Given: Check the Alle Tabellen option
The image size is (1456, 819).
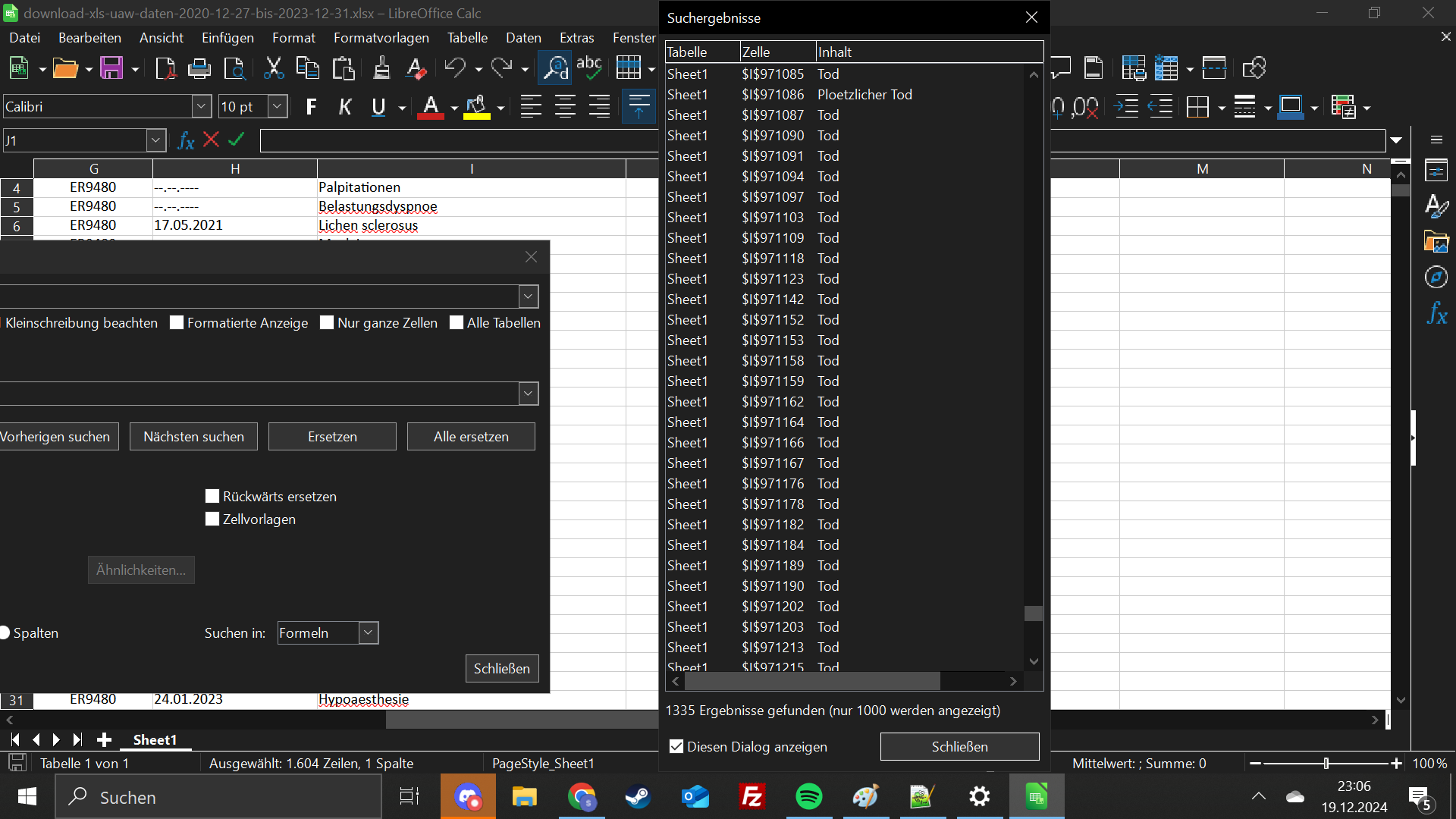Looking at the screenshot, I should point(457,323).
